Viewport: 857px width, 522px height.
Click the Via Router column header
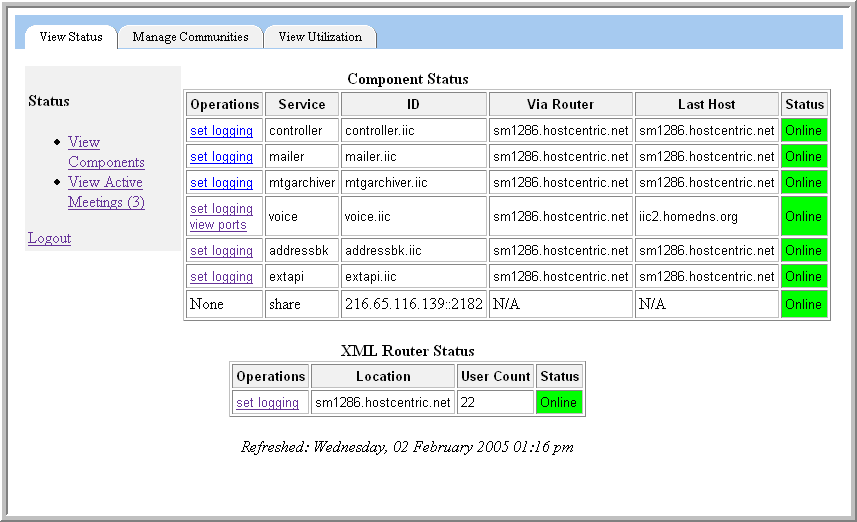(561, 104)
